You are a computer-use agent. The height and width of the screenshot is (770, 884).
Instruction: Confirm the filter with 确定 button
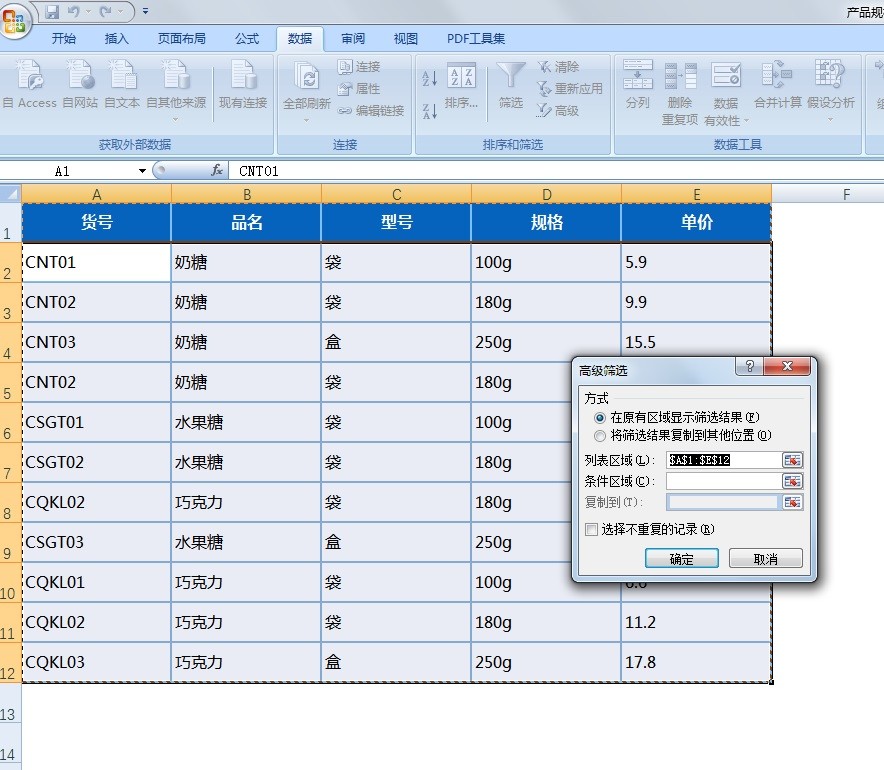coord(682,558)
